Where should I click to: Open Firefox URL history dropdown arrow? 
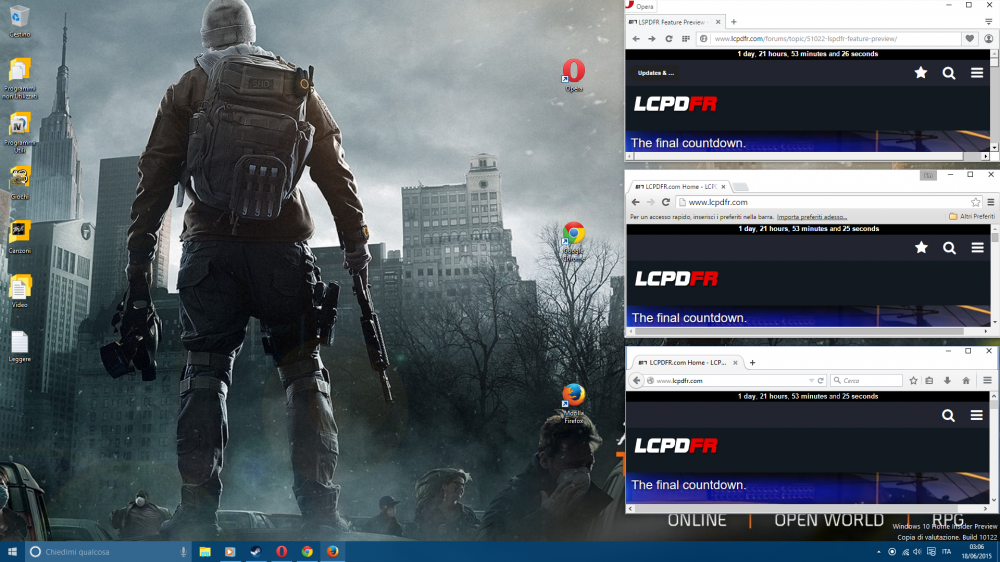(811, 381)
